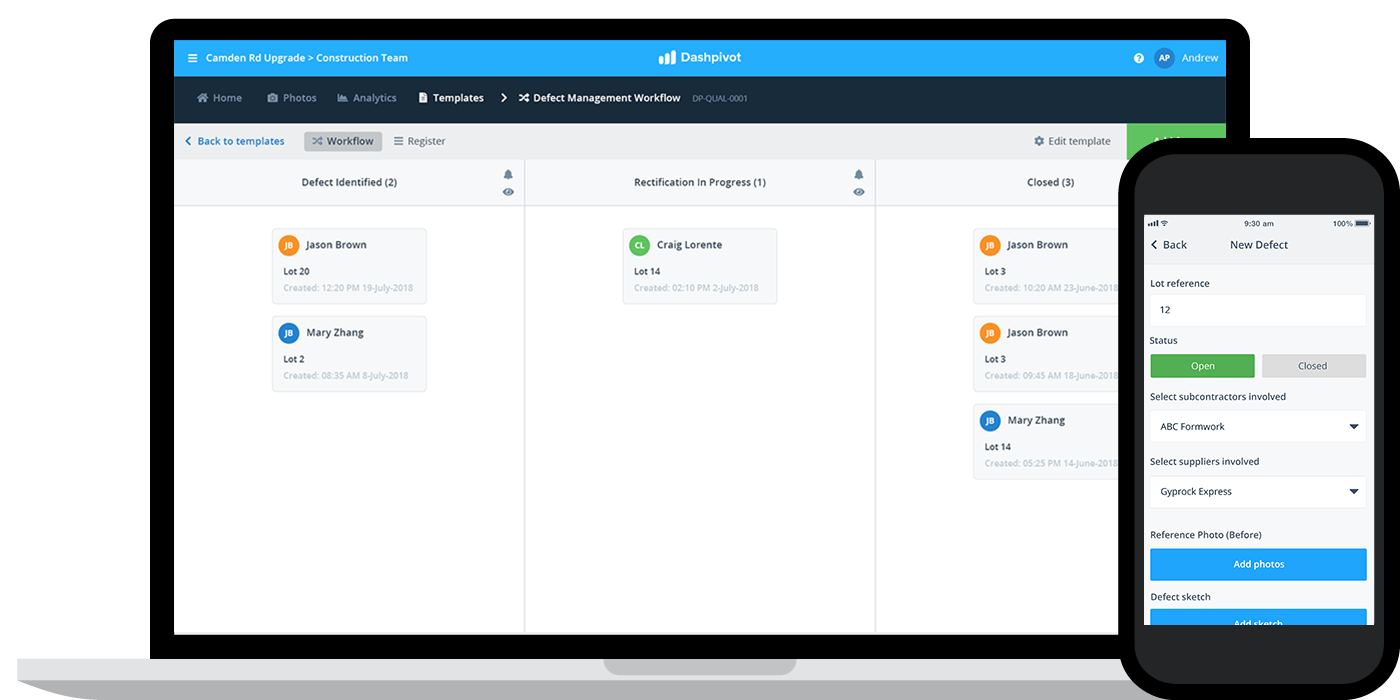This screenshot has width=1400, height=700.
Task: Click the help question mark icon
Action: click(1138, 58)
